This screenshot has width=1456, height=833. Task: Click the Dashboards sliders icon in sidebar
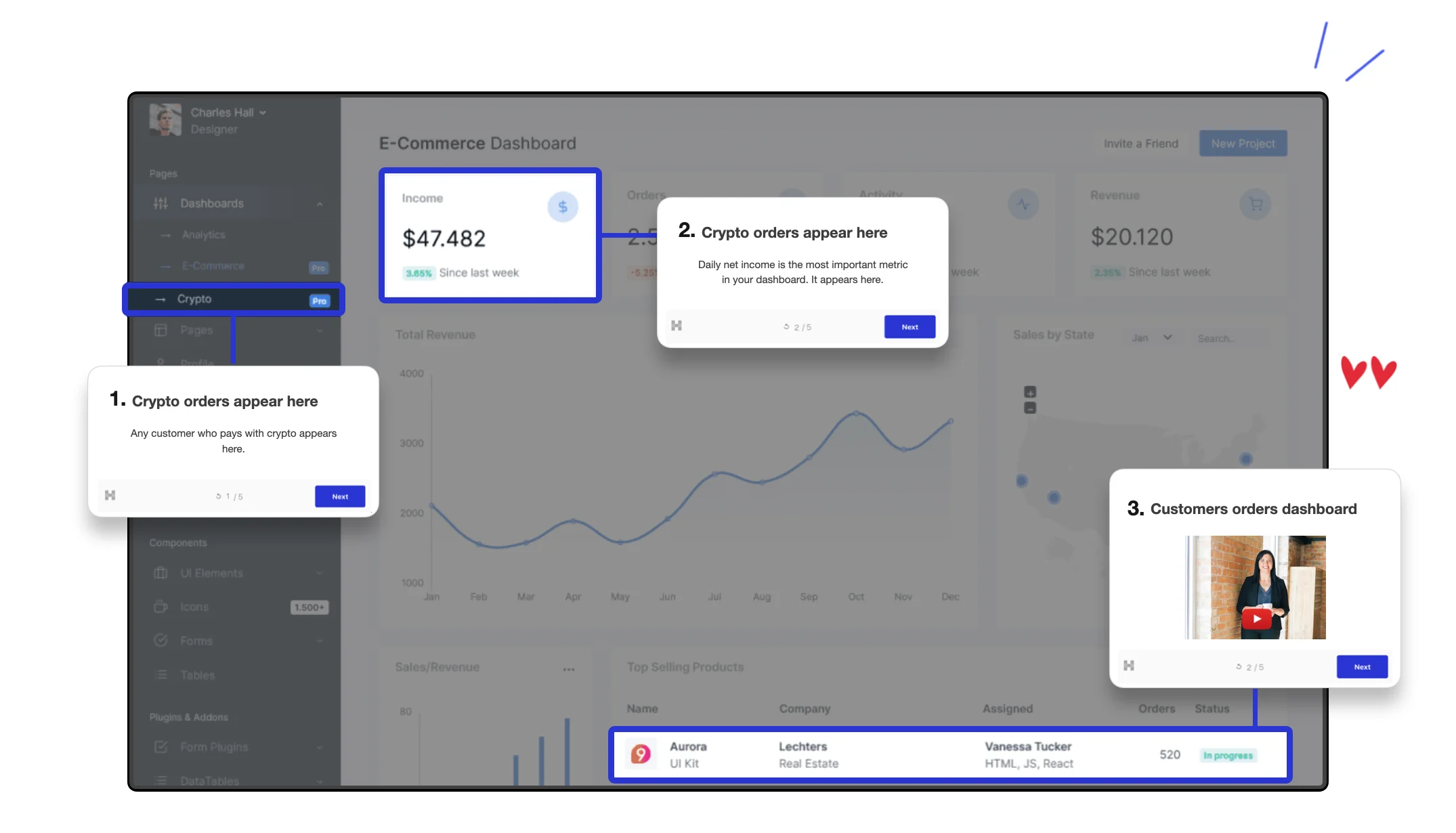[160, 203]
